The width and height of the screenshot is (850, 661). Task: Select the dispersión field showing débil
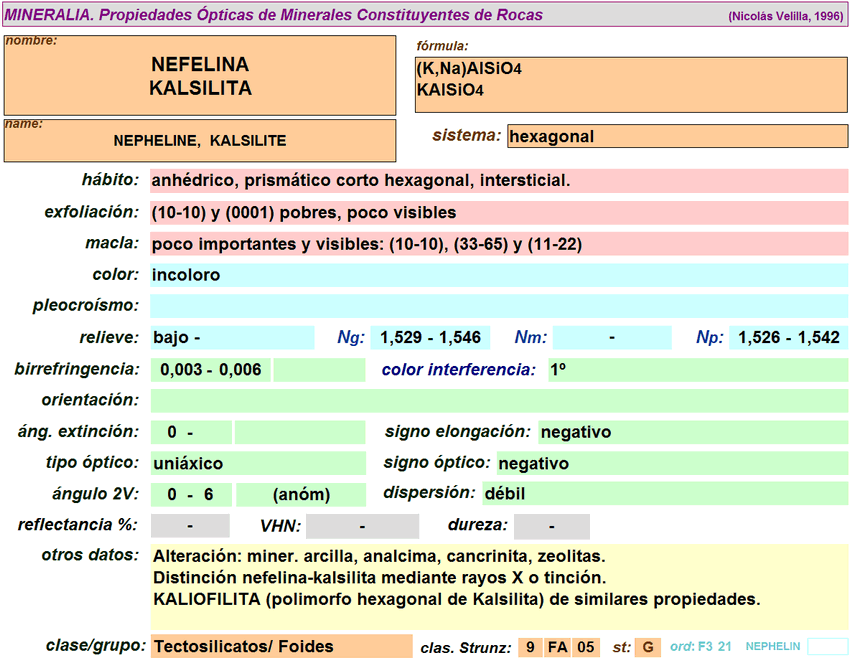click(664, 494)
